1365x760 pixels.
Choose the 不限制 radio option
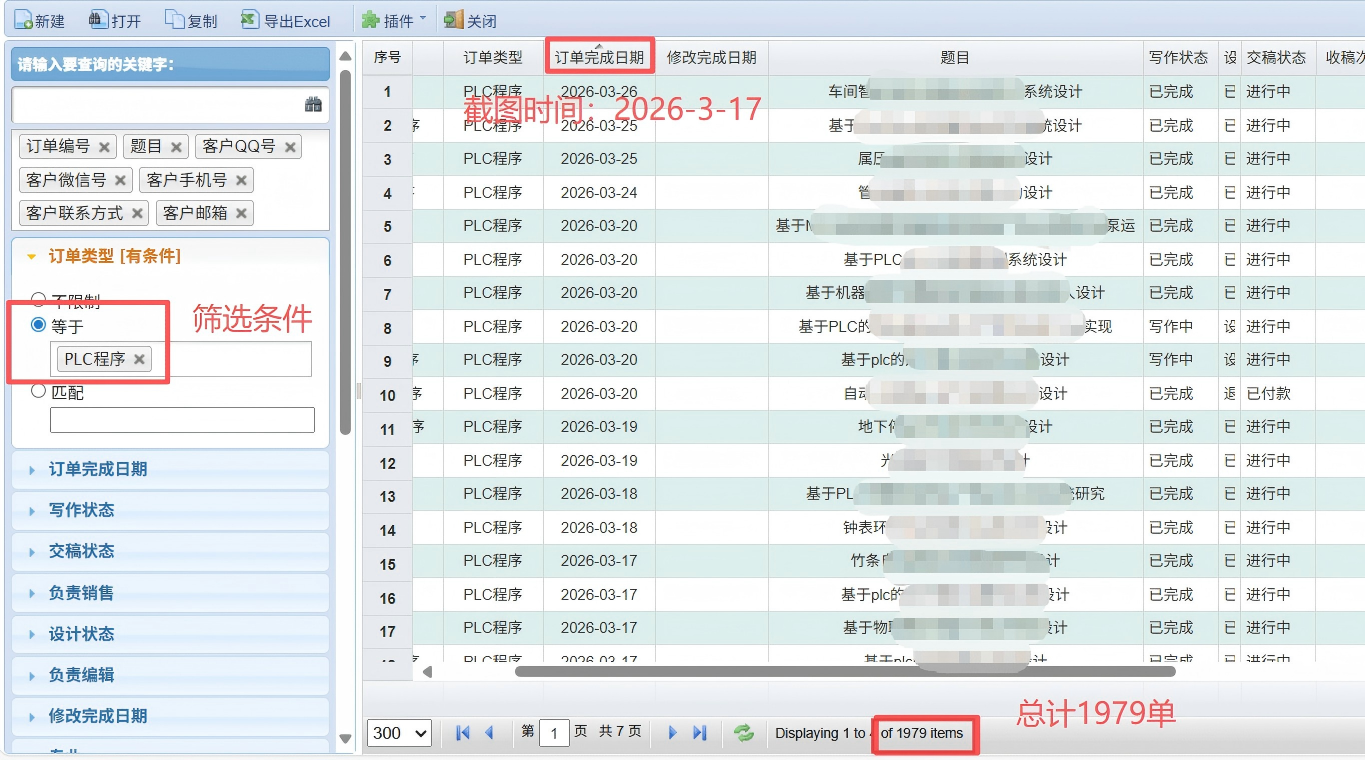click(x=37, y=297)
